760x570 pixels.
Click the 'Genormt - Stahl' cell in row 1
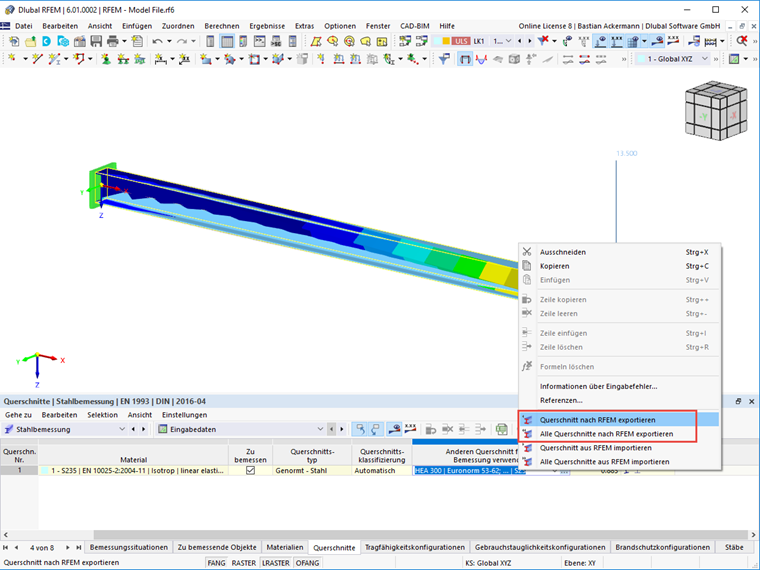[312, 471]
